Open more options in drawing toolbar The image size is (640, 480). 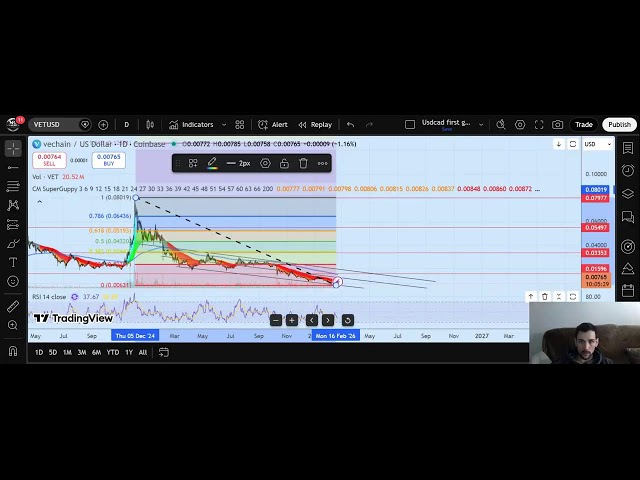(322, 163)
